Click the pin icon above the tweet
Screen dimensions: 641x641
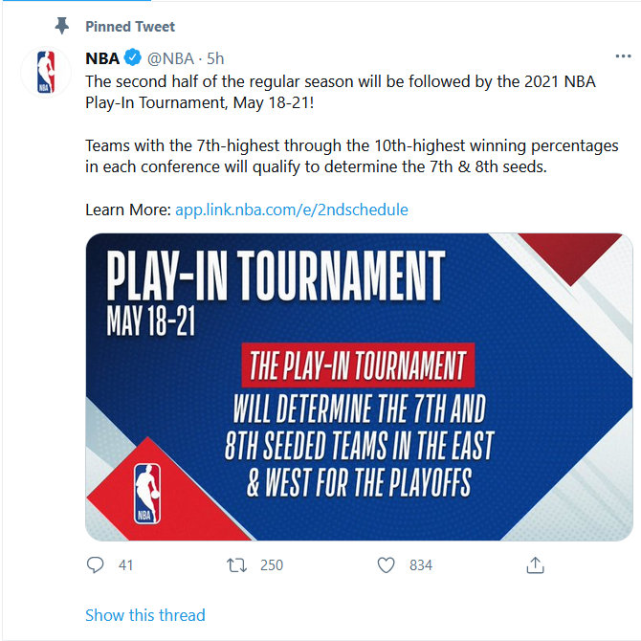(x=62, y=26)
